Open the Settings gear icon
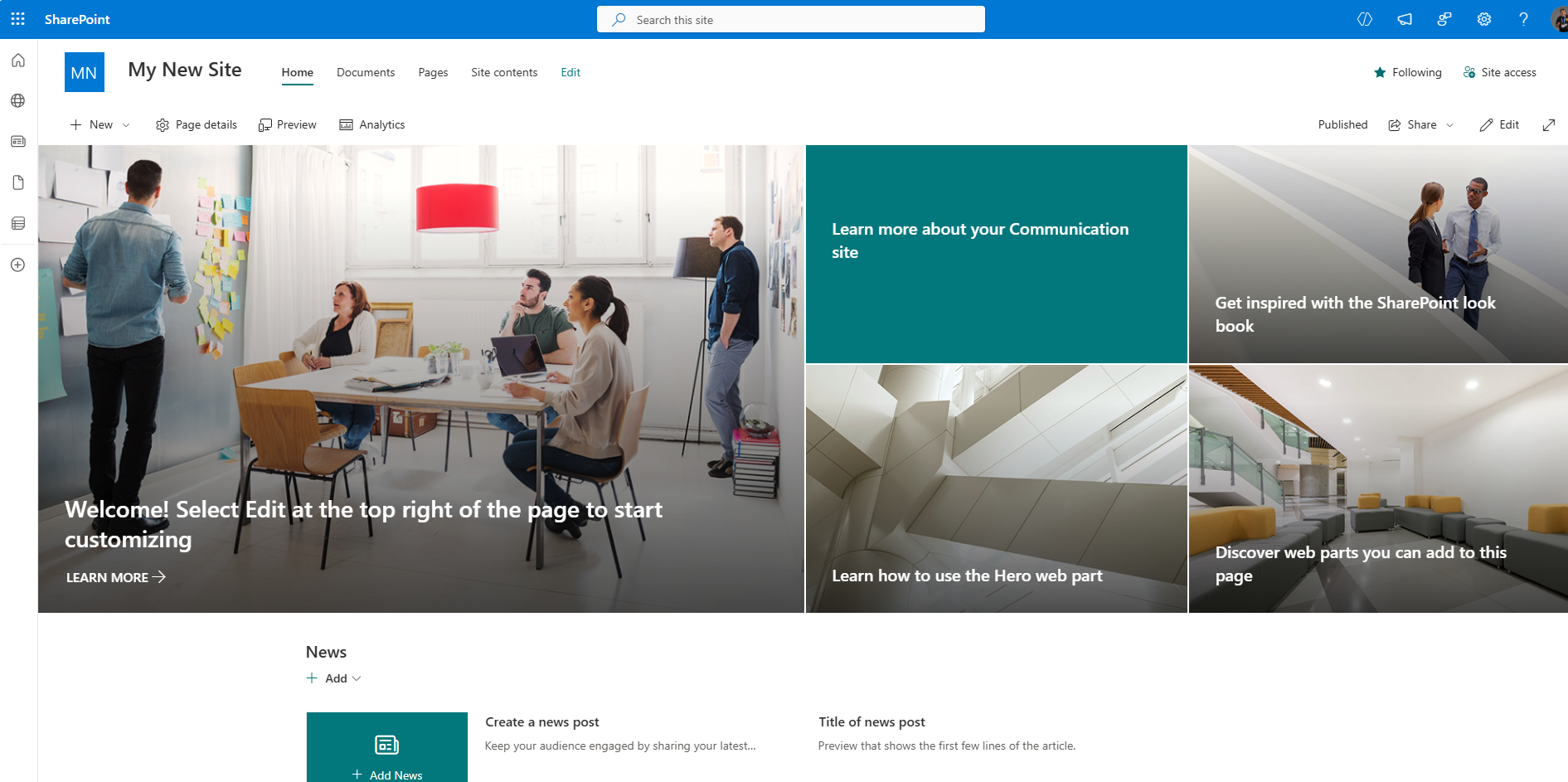The width and height of the screenshot is (1568, 782). click(1483, 19)
